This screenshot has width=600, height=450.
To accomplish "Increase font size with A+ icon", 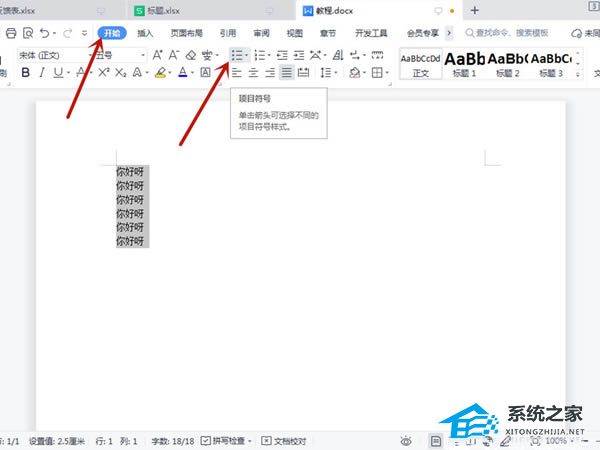I will 157,55.
